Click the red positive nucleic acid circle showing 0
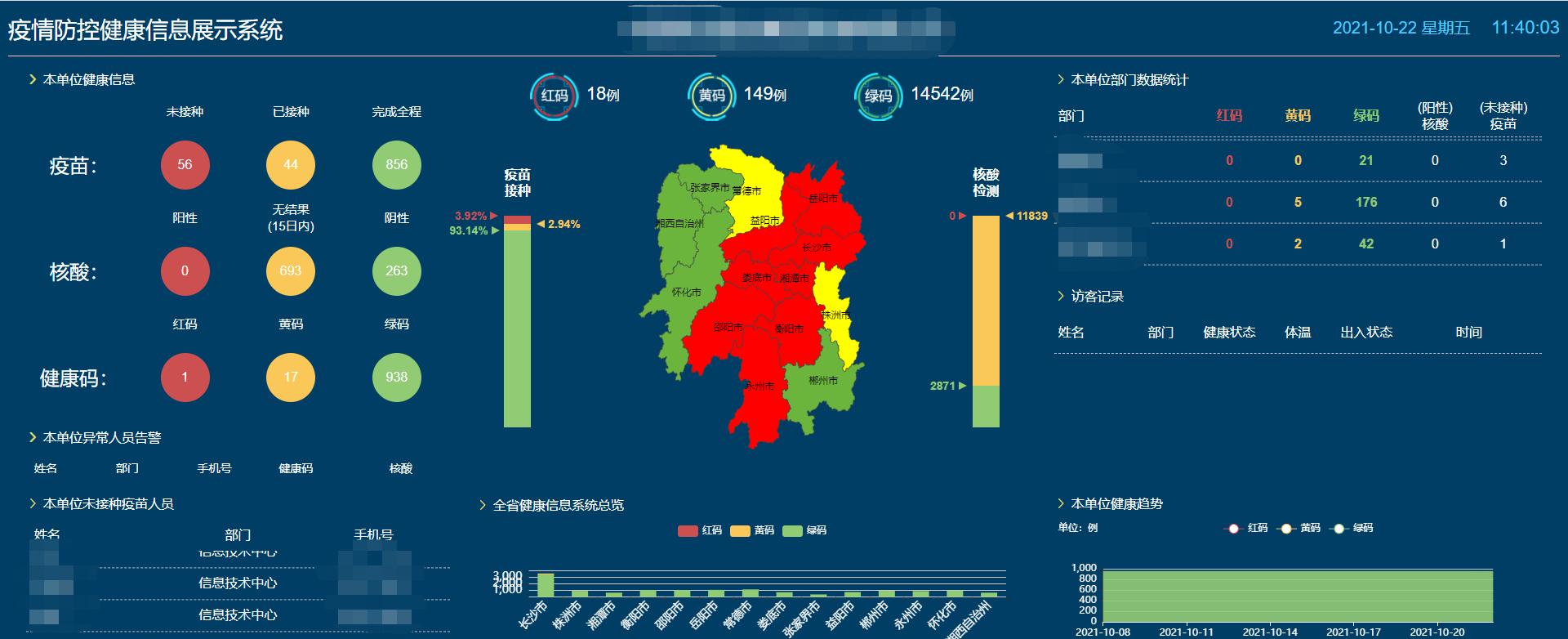Viewport: 1568px width, 639px height. click(185, 270)
